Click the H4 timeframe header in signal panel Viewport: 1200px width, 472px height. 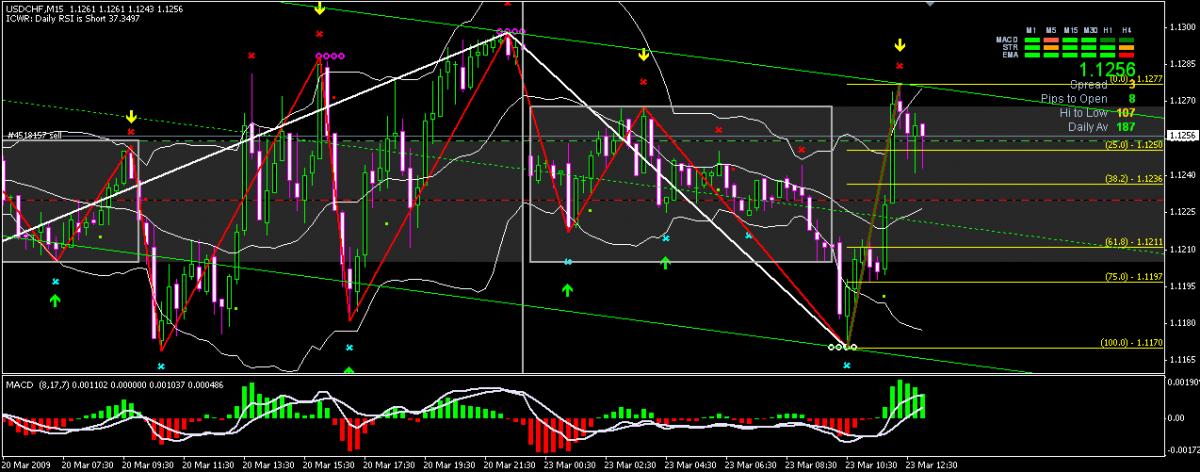point(1127,30)
